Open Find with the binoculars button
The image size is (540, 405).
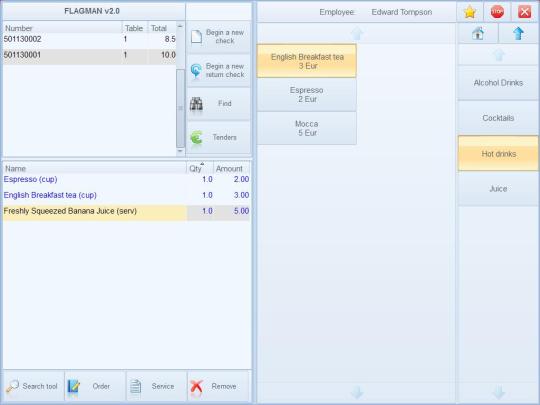point(219,104)
